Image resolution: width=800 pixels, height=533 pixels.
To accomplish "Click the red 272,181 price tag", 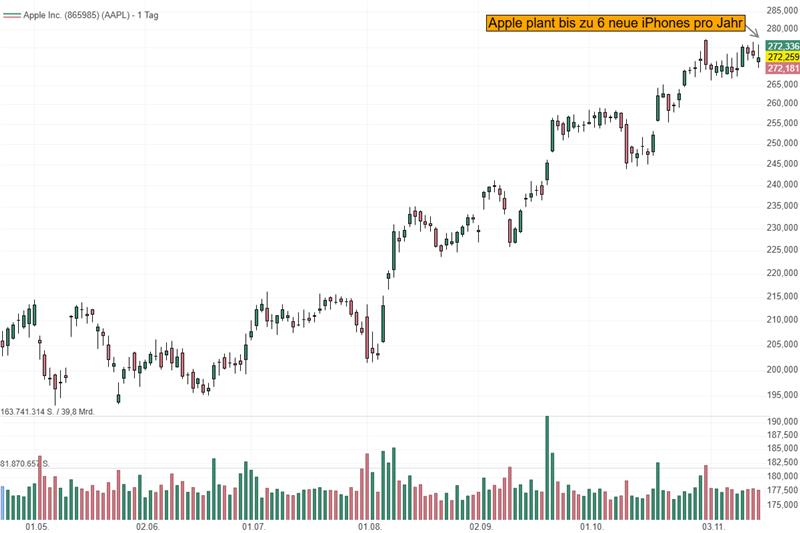I will click(x=783, y=68).
